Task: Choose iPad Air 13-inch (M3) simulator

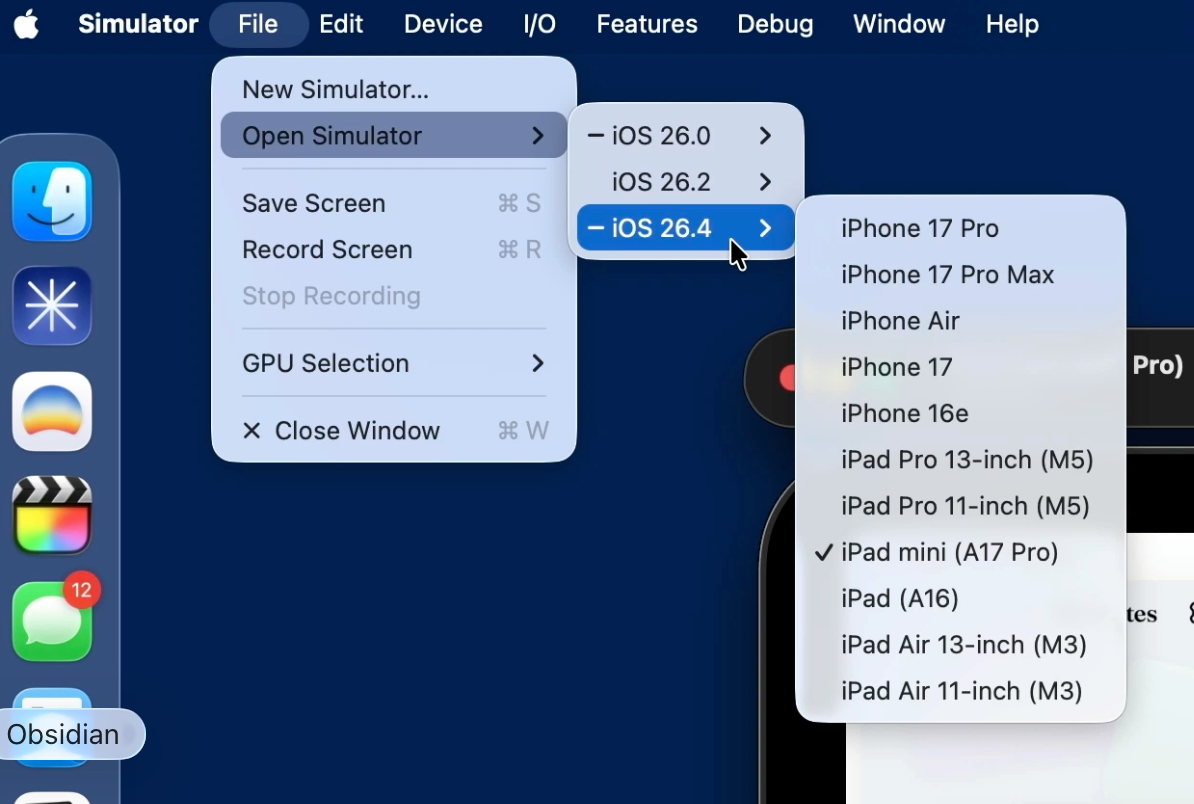Action: coord(963,645)
